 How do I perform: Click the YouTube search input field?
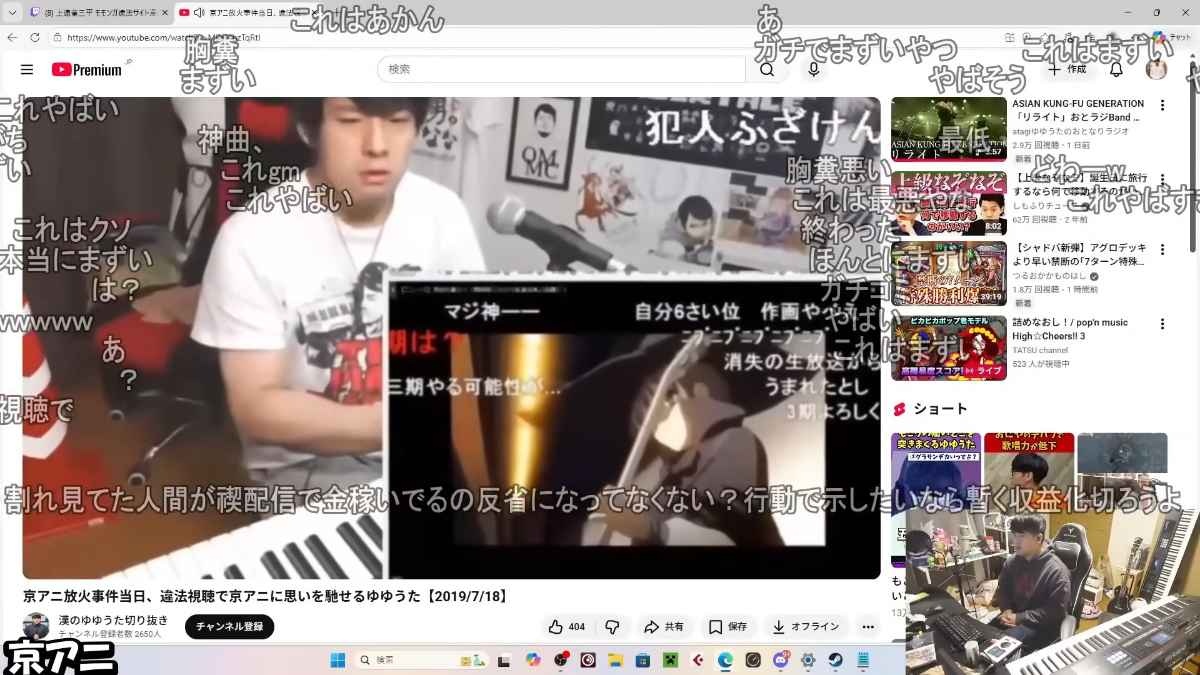[560, 69]
